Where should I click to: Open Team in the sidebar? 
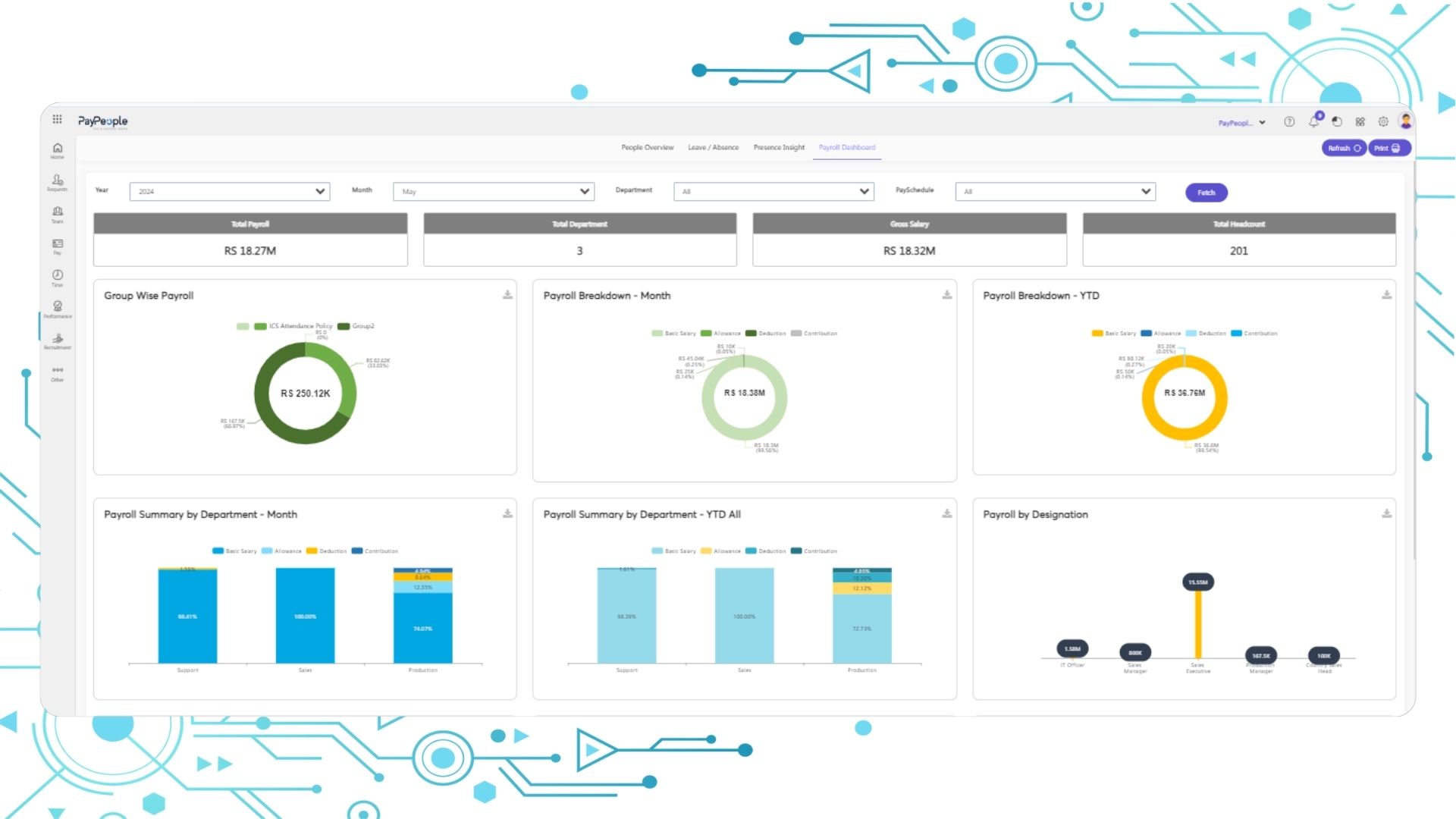click(x=58, y=215)
